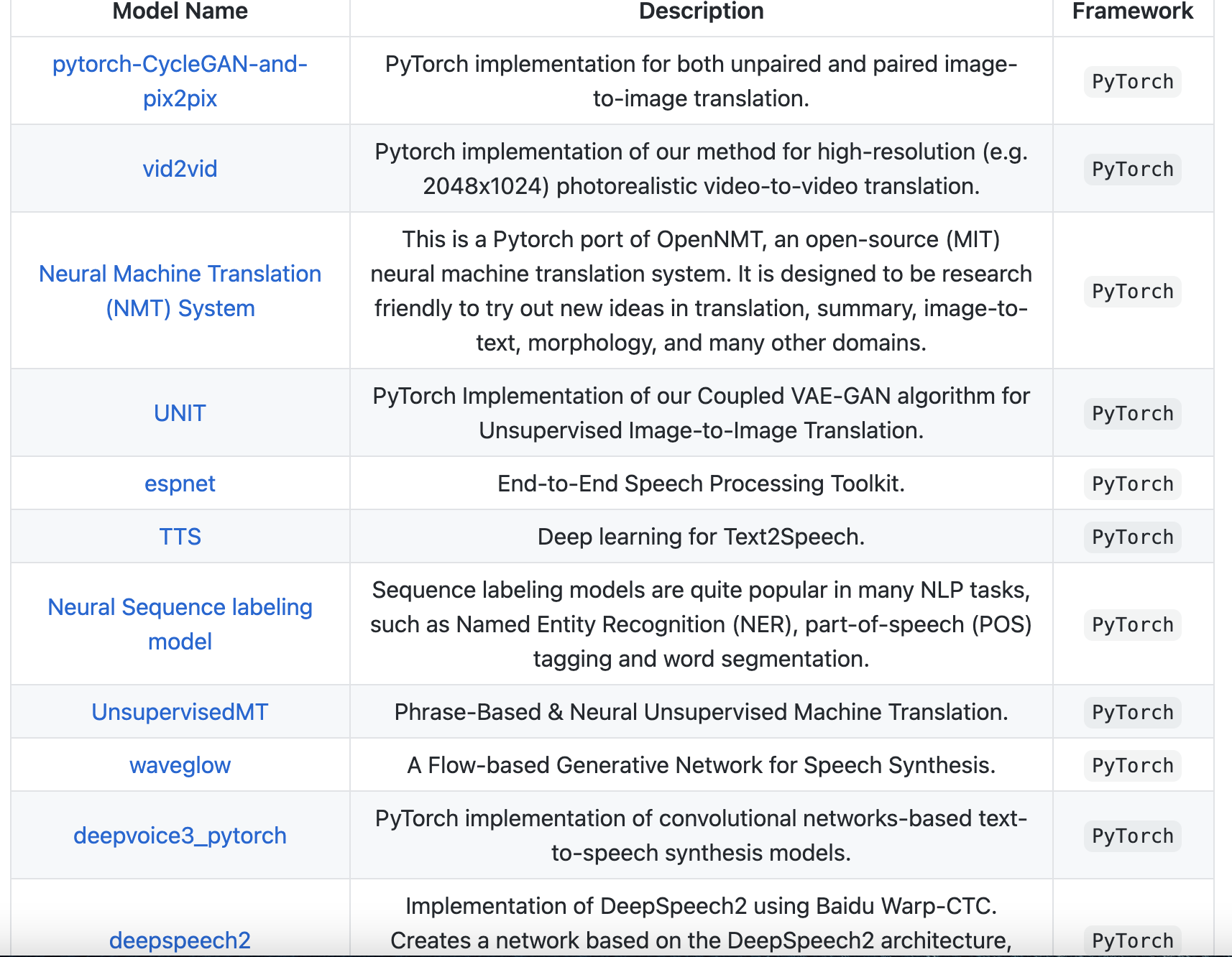Open the pytorch-CycleGAN-and-pix2pix link
Viewport: 1232px width, 957px height.
pyautogui.click(x=180, y=80)
